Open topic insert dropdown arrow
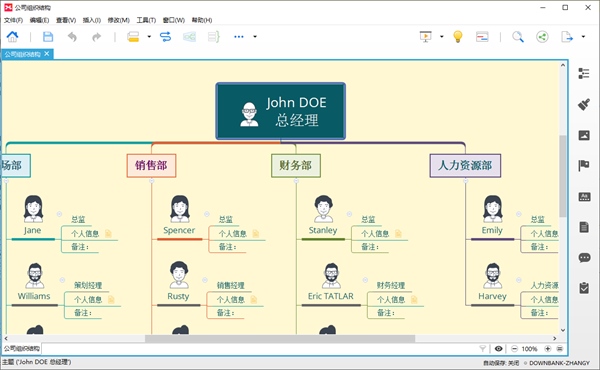 [149, 37]
